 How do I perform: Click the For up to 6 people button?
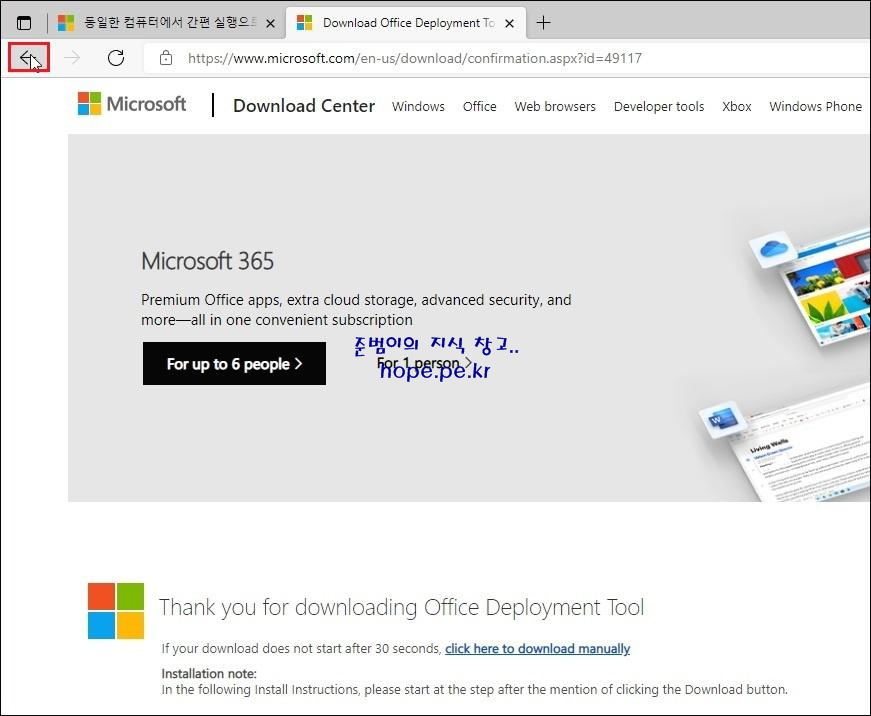coord(234,363)
